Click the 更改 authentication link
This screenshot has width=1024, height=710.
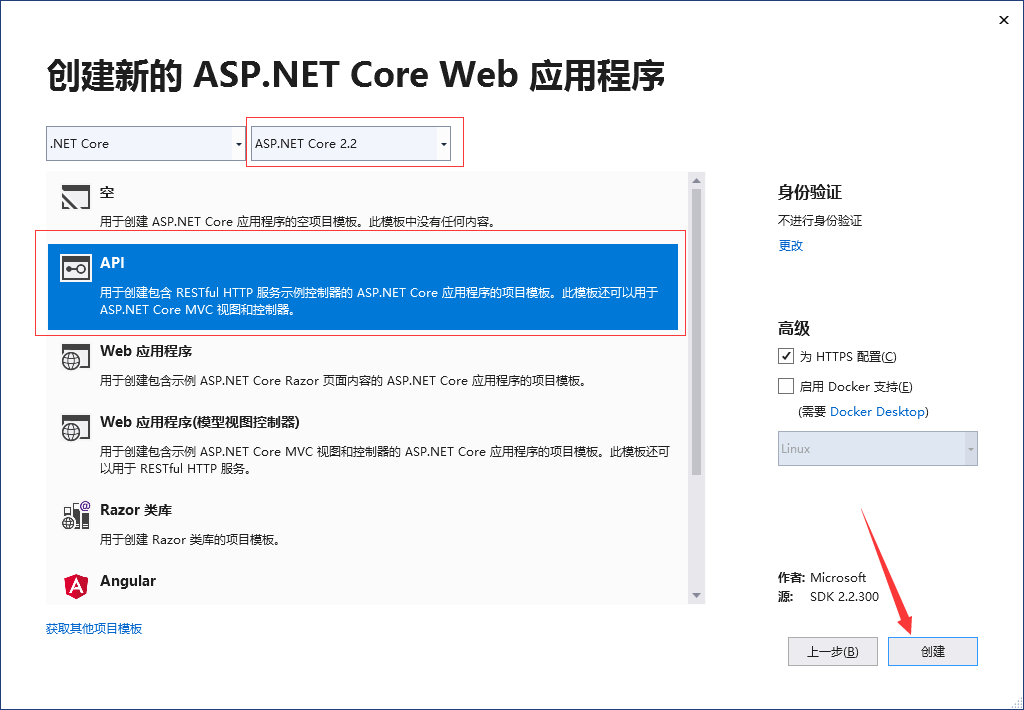pyautogui.click(x=790, y=246)
